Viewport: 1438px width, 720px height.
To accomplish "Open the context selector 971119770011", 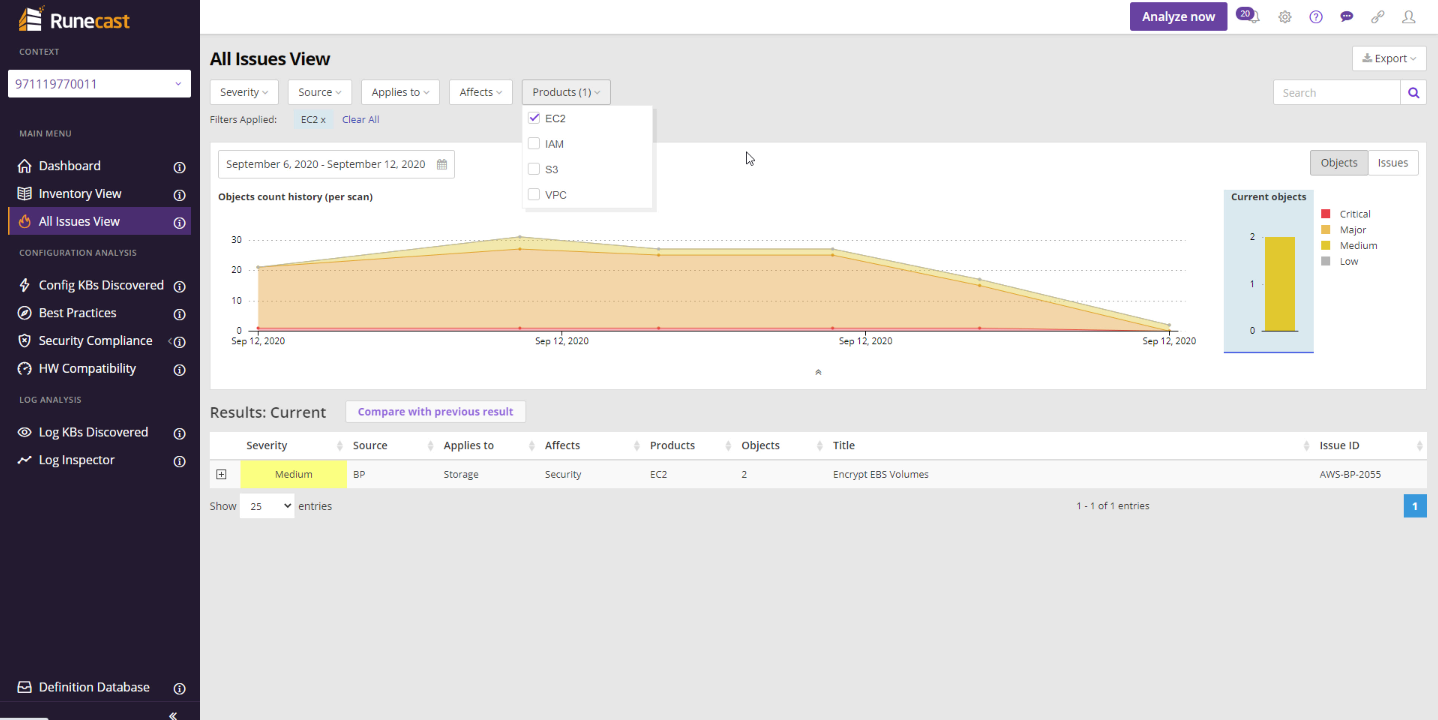I will click(99, 84).
